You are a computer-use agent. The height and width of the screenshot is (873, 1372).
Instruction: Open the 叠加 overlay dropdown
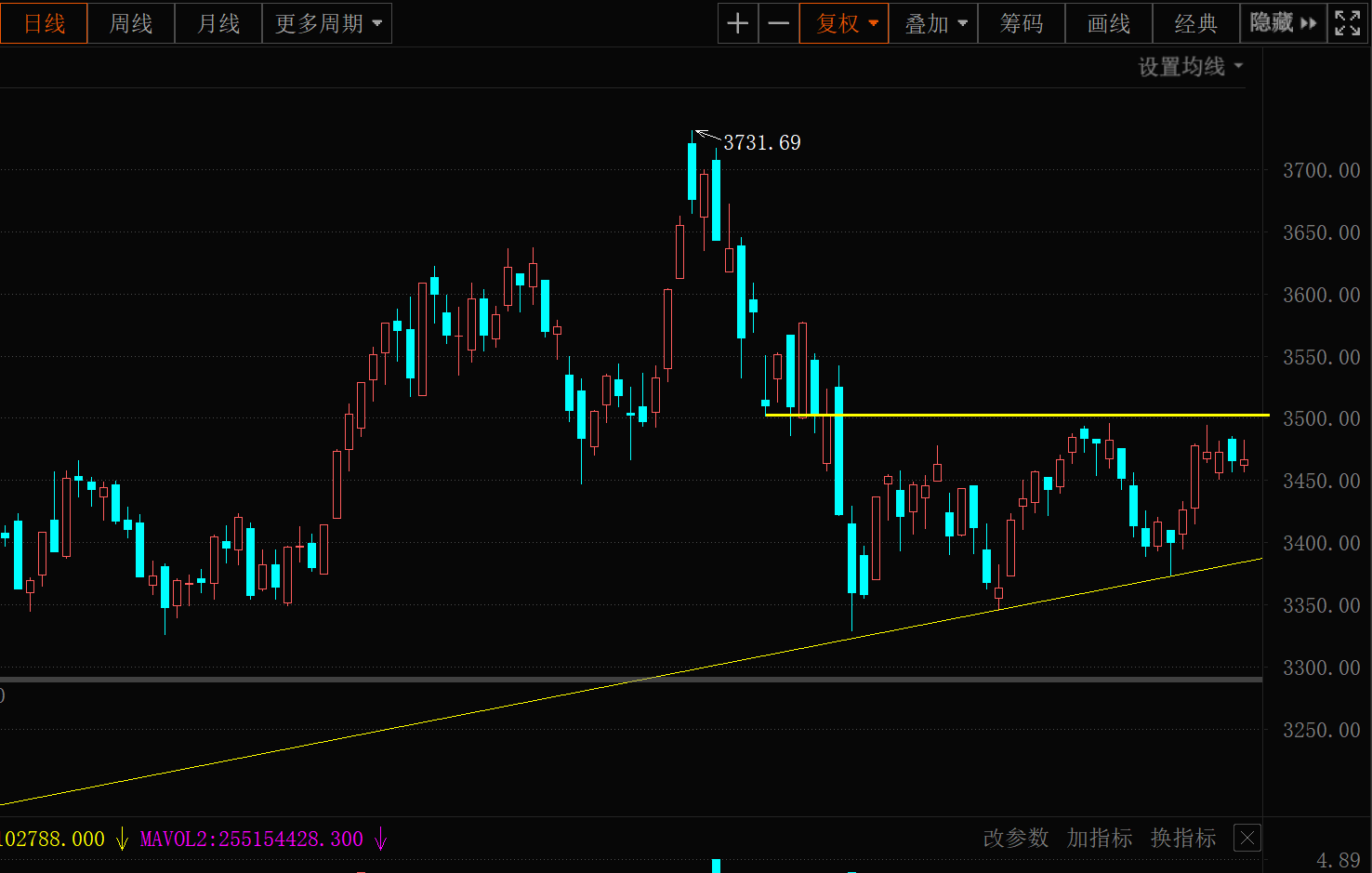click(933, 23)
